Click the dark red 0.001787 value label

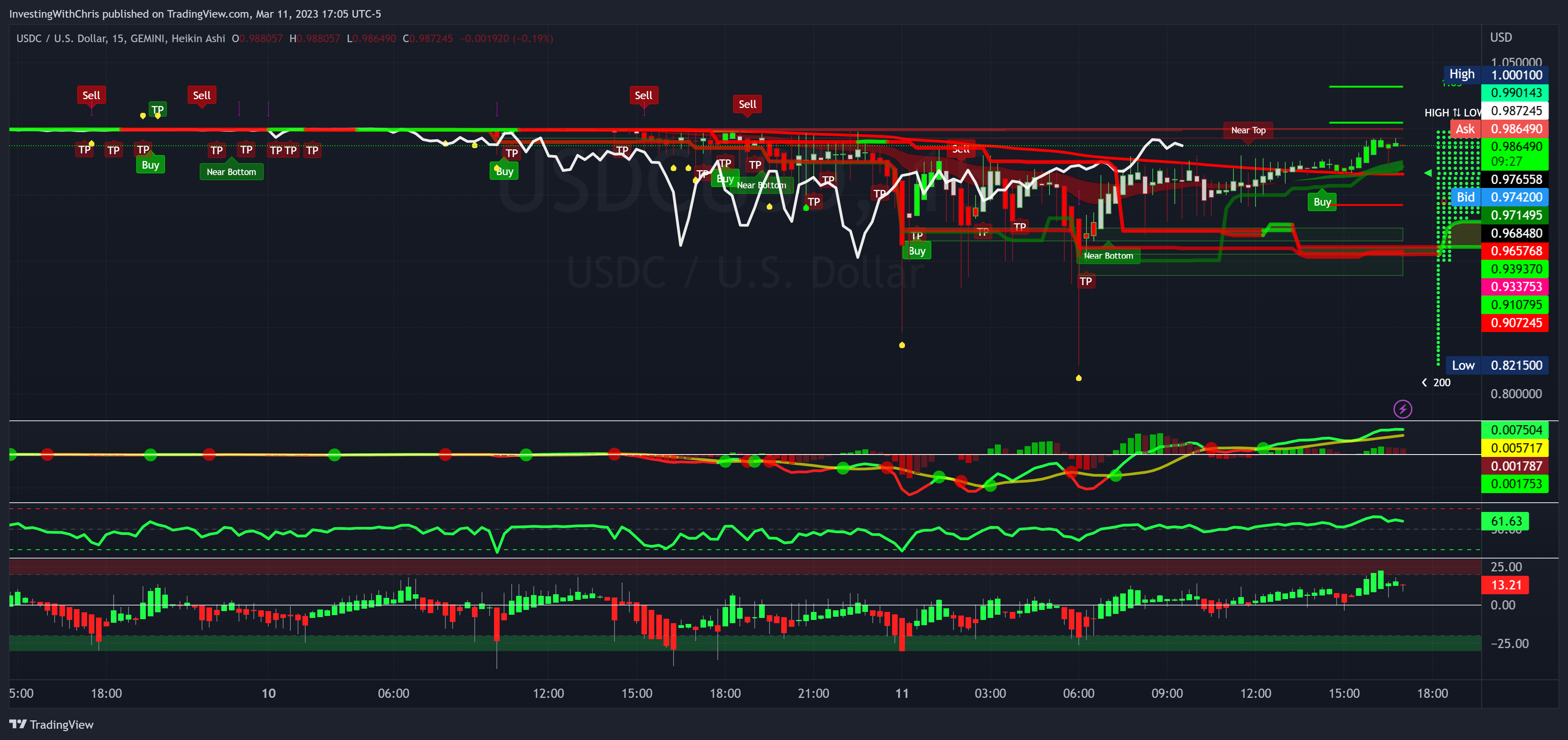[x=1515, y=466]
